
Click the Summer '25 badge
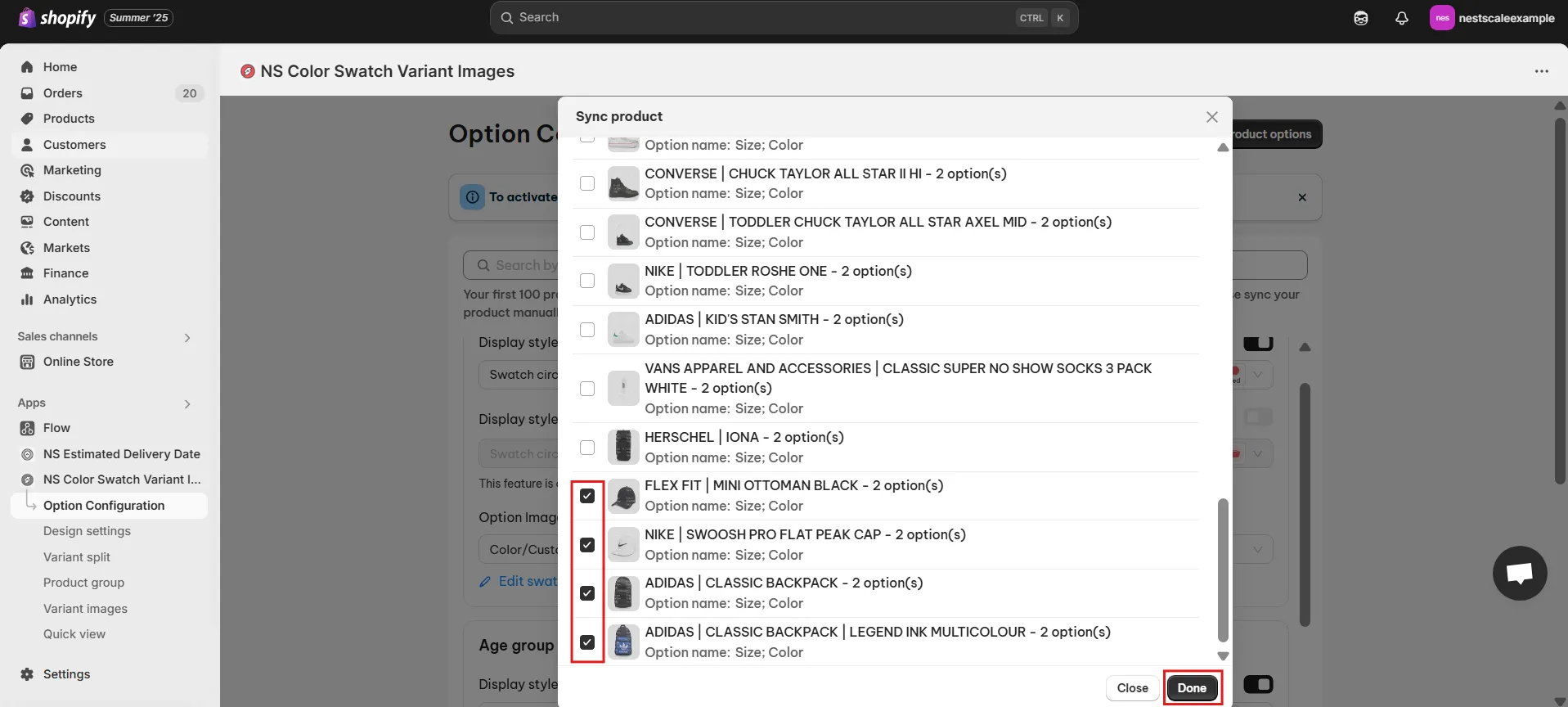(x=138, y=18)
